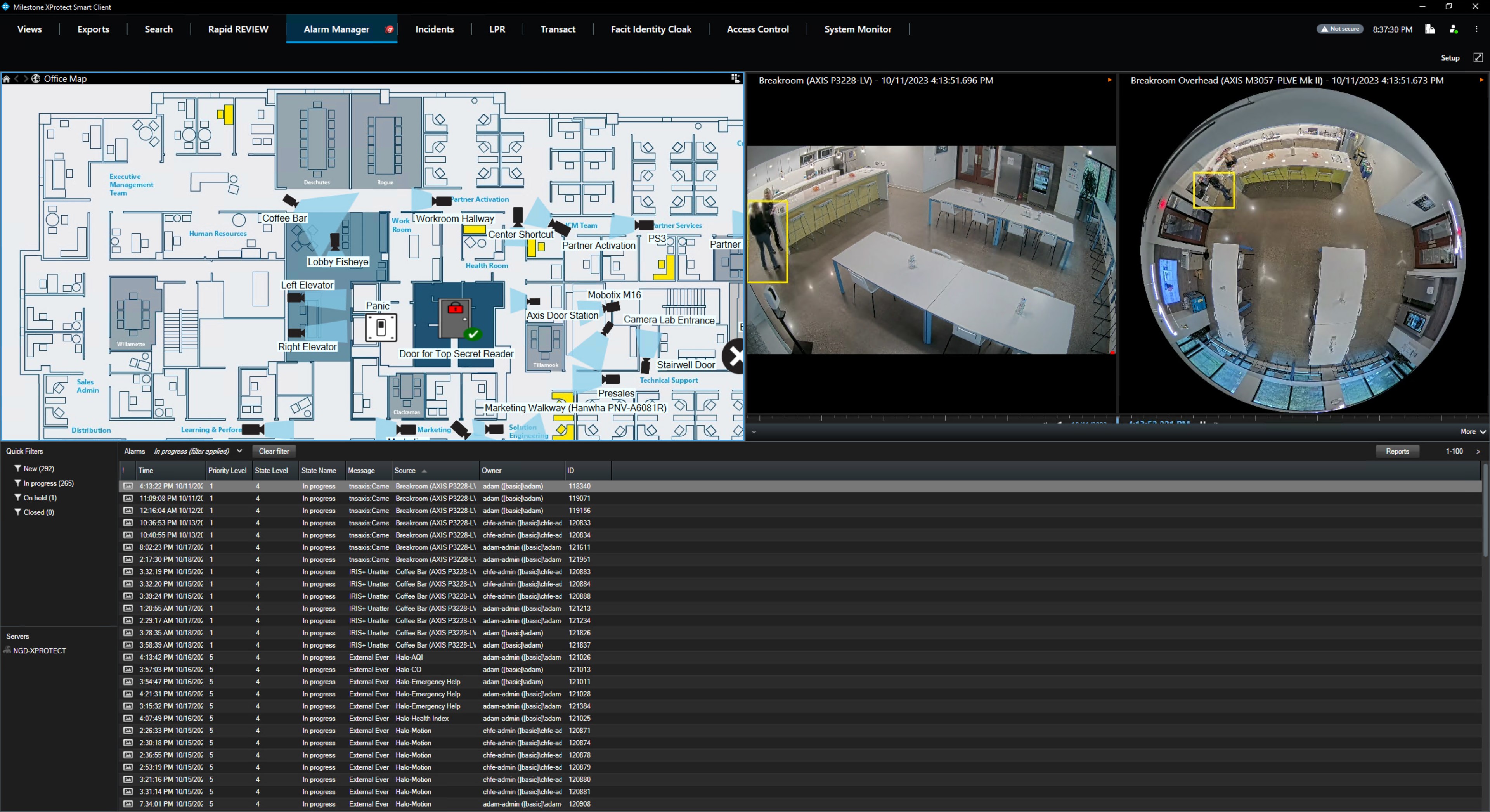This screenshot has width=1490, height=812.
Task: Click the Panic button icon on map
Action: [381, 327]
